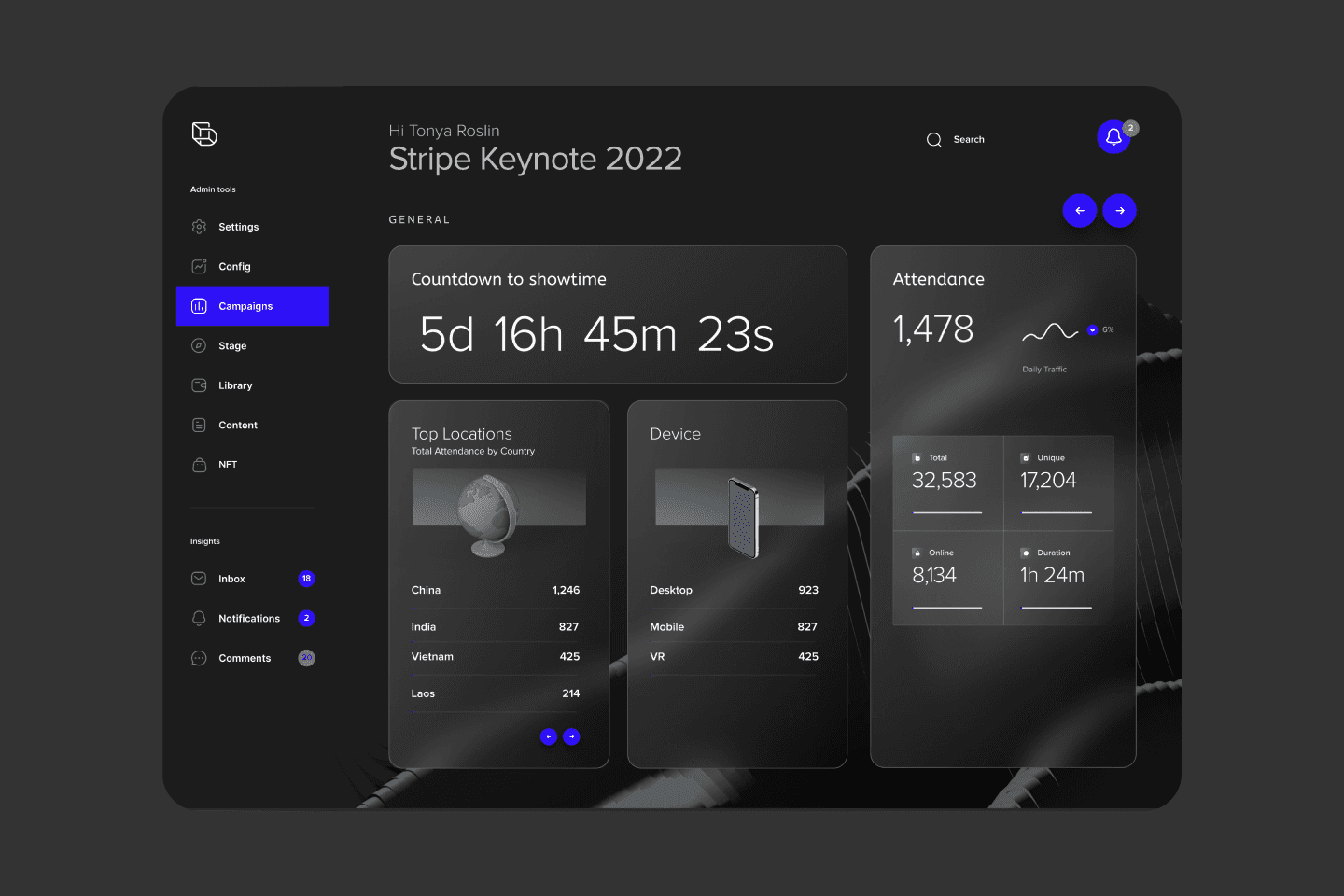The image size is (1344, 896).
Task: Open notifications via blue bell button
Action: coord(1113,137)
